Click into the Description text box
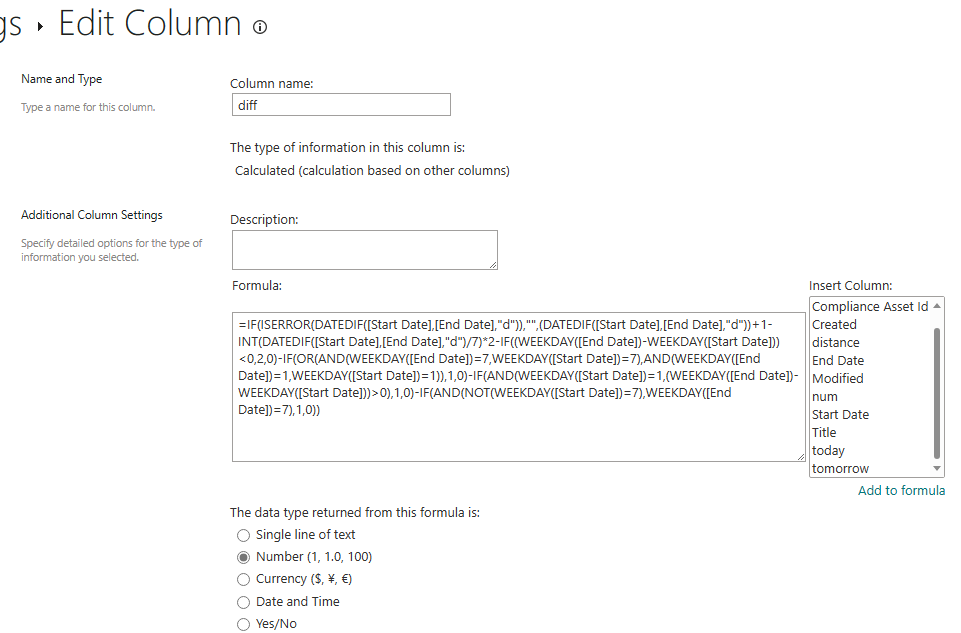Screen dimensions: 961x633 pyautogui.click(x=365, y=250)
